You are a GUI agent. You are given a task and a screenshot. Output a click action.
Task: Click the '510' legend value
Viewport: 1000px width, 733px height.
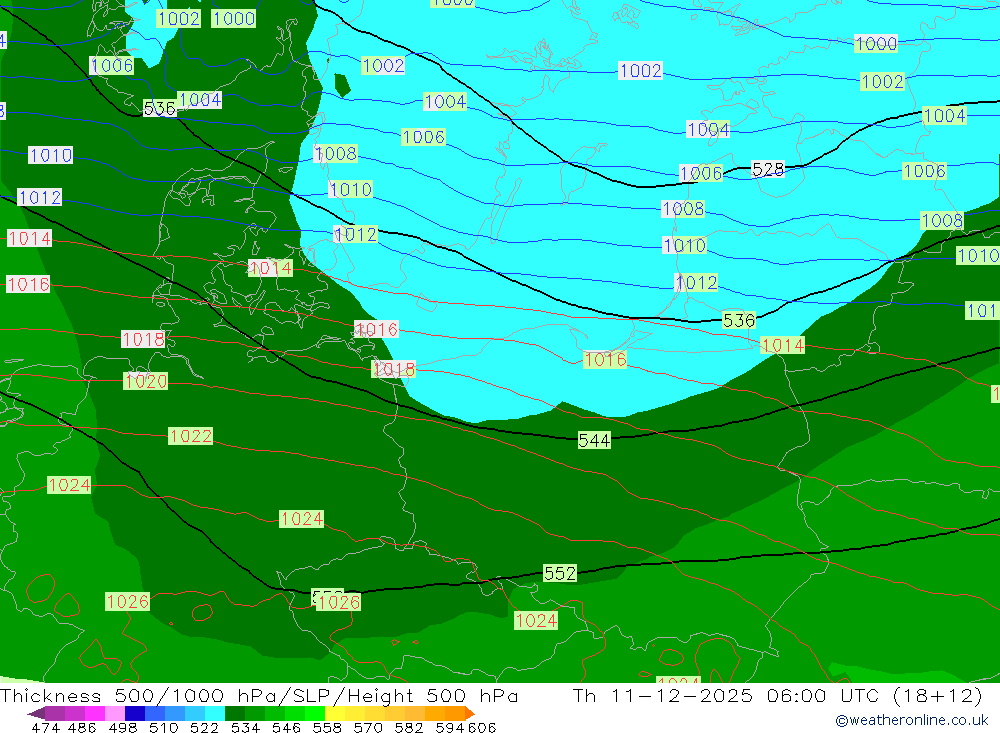tap(164, 727)
